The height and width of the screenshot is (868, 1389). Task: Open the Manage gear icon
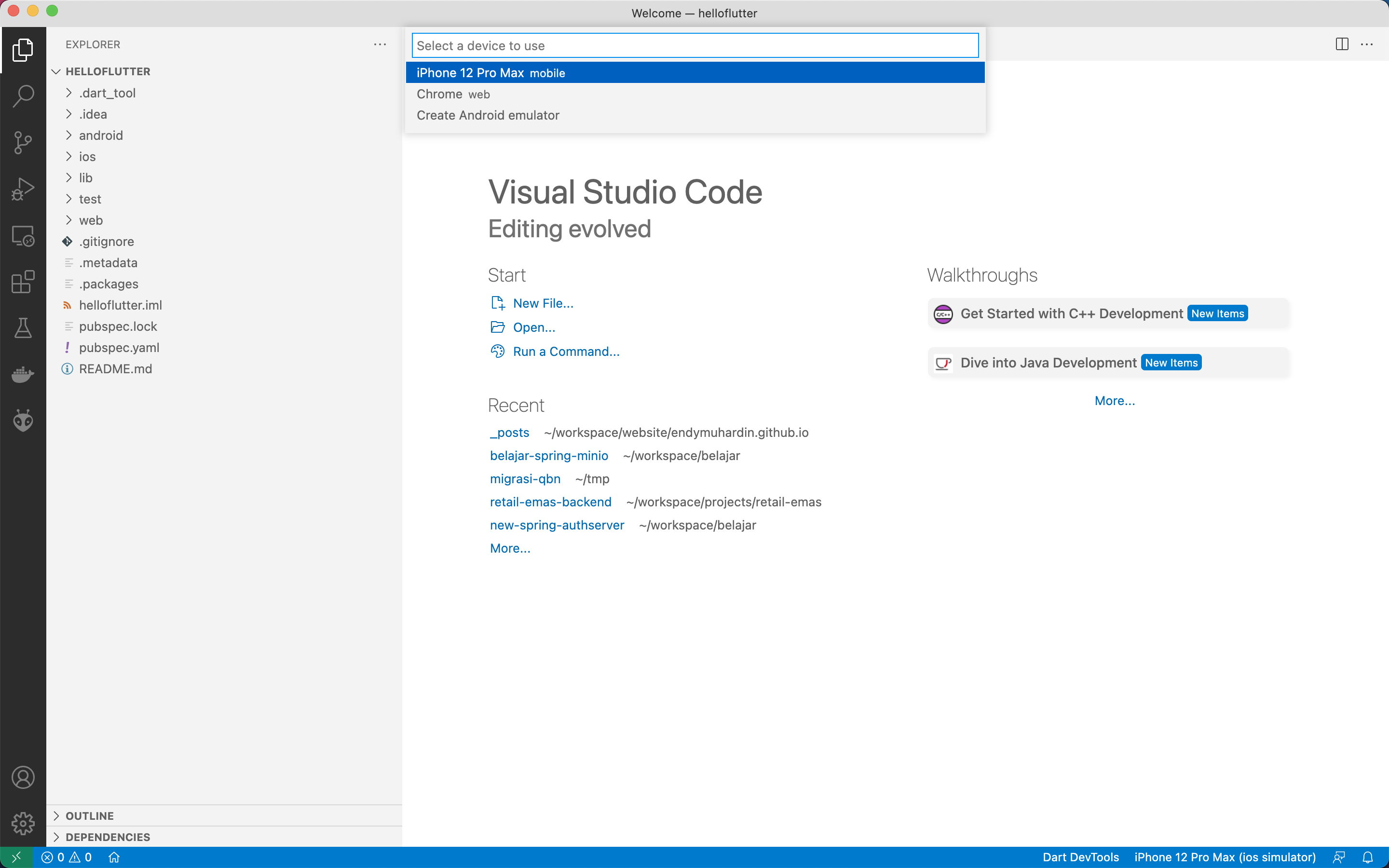pyautogui.click(x=23, y=823)
